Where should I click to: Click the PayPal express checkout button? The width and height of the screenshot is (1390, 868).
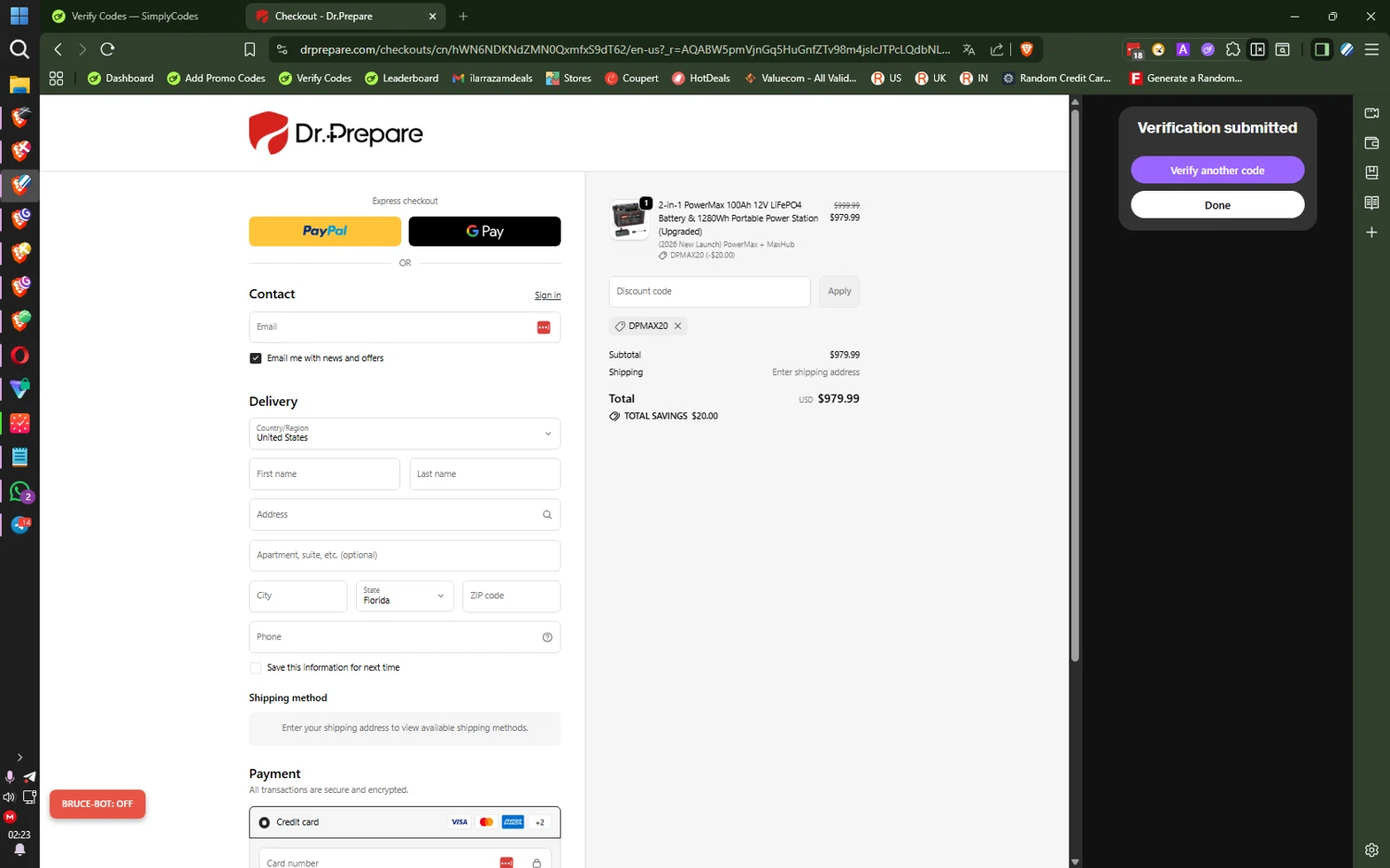[324, 232]
